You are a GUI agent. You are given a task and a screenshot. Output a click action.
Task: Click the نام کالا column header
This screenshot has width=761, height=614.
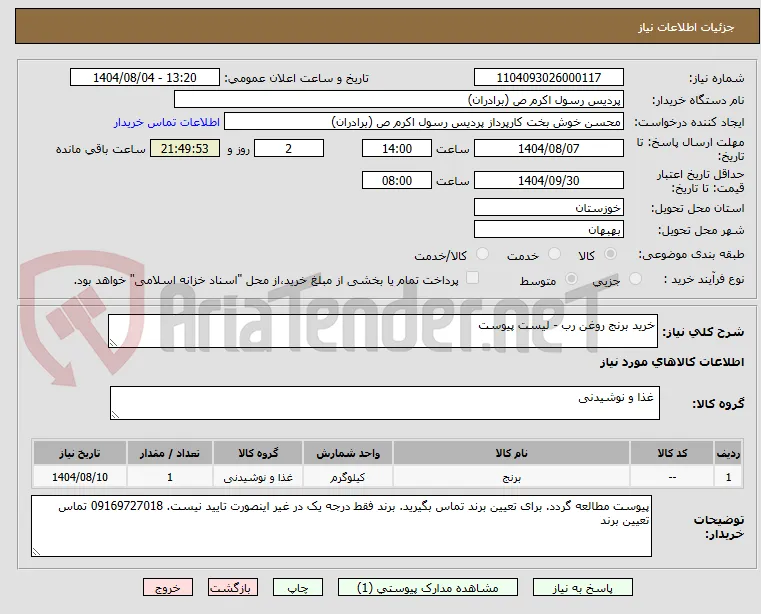click(x=512, y=453)
